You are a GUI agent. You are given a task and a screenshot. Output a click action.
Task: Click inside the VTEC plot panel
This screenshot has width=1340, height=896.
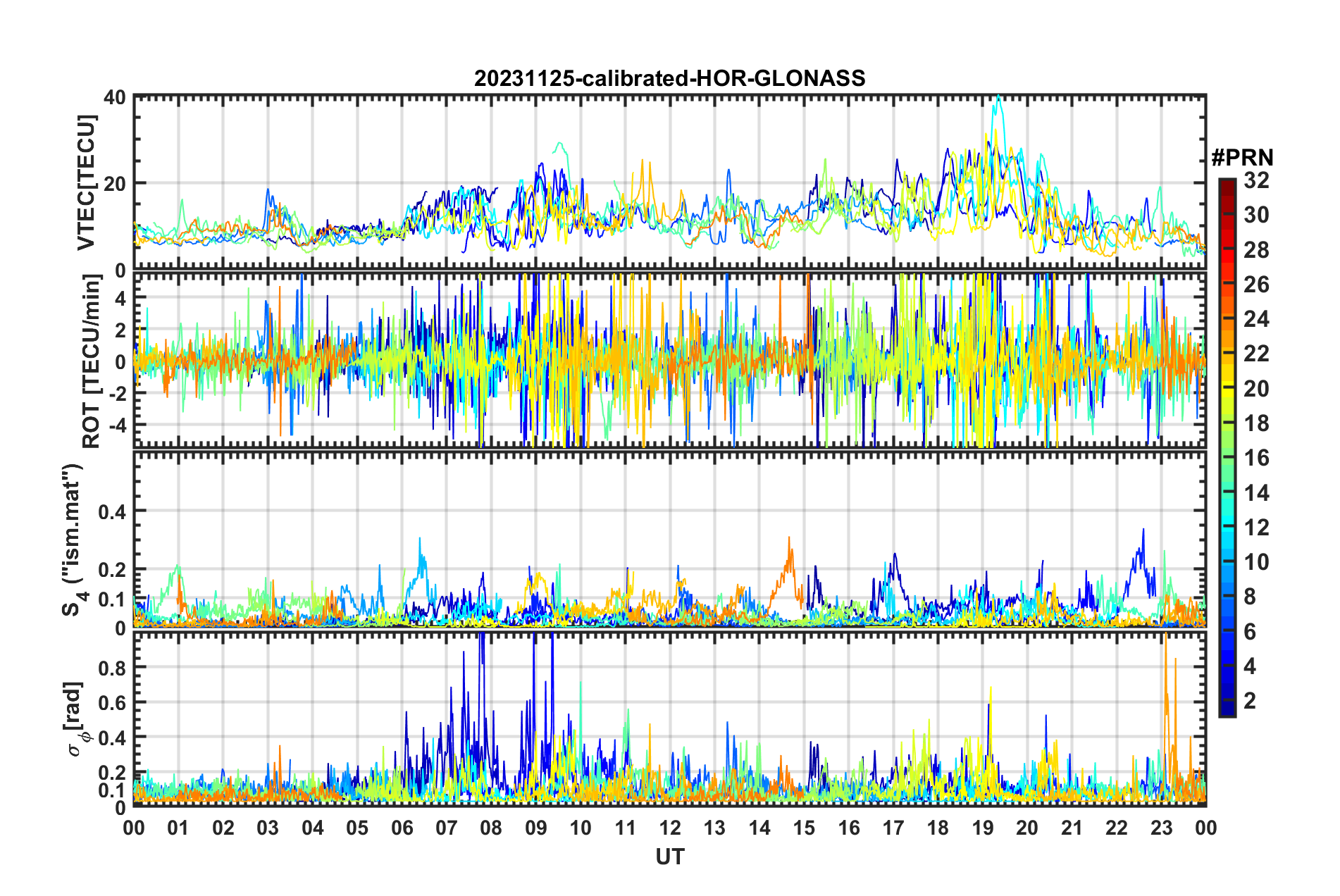click(x=670, y=182)
